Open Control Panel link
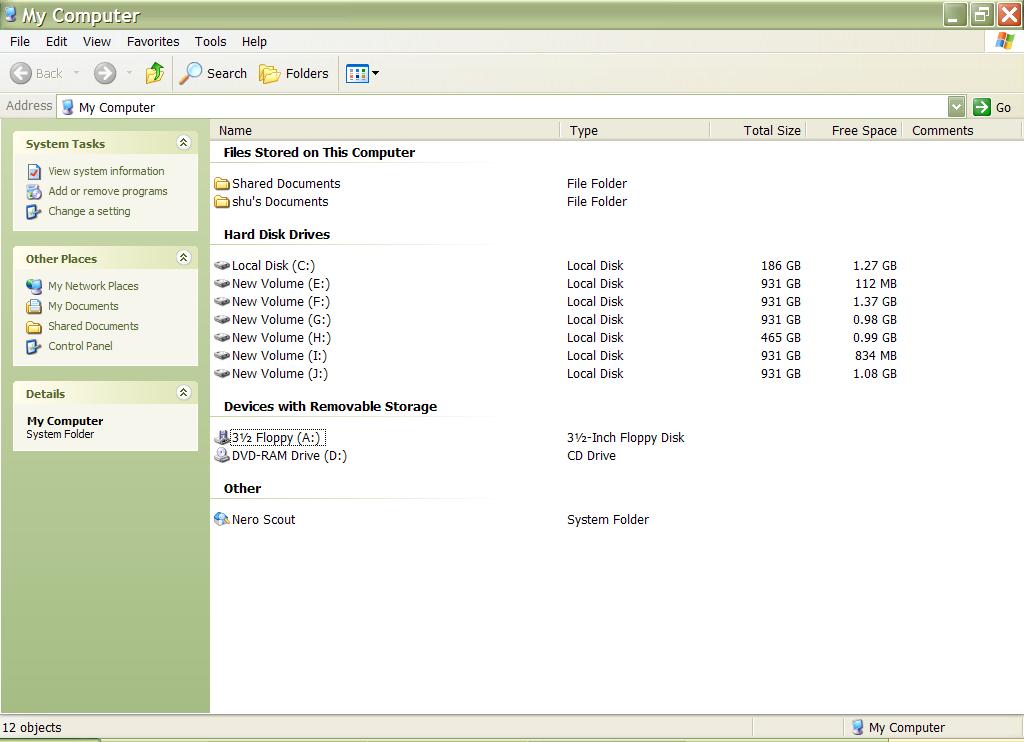 click(x=80, y=346)
